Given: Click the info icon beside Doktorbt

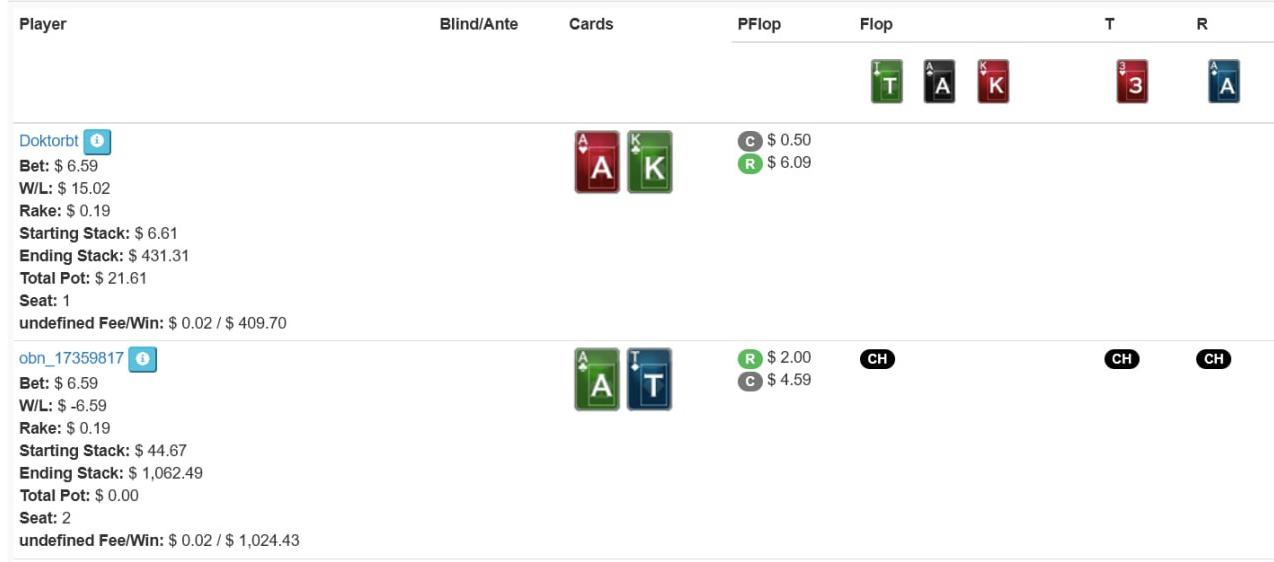Looking at the screenshot, I should (x=97, y=142).
